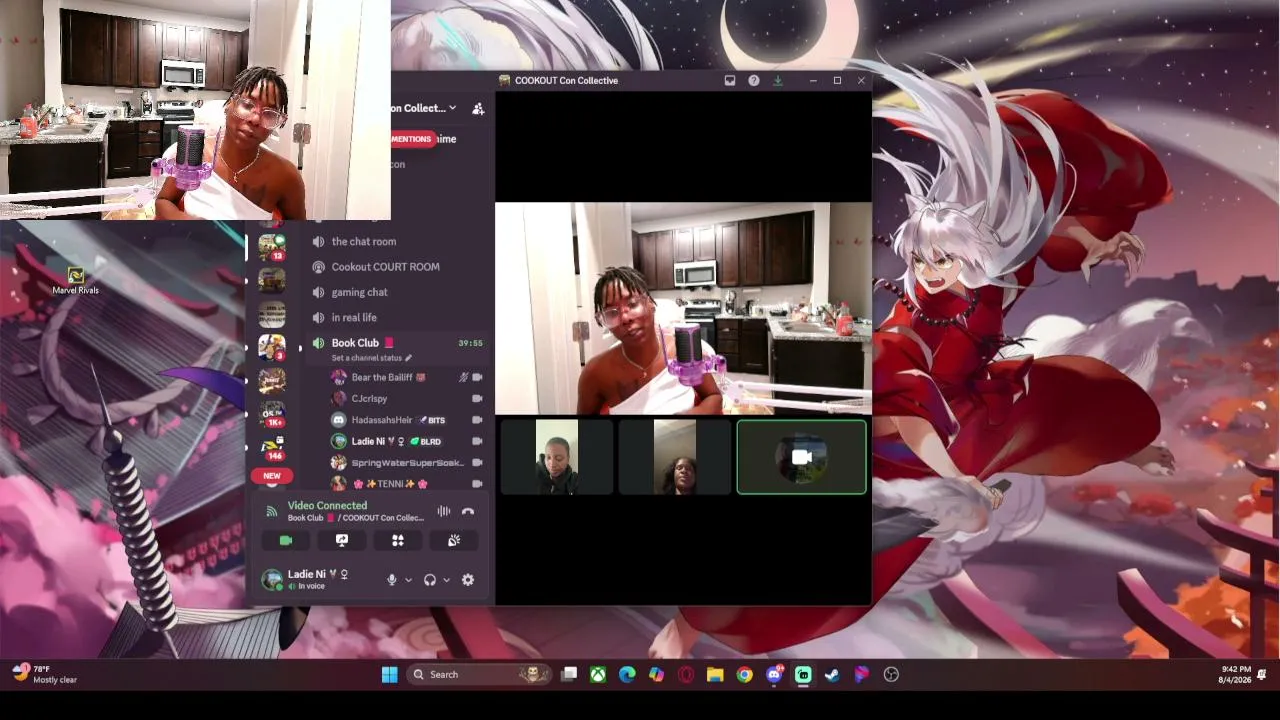Select user CJcrispy in voice list
The height and width of the screenshot is (720, 1280).
[x=369, y=398]
